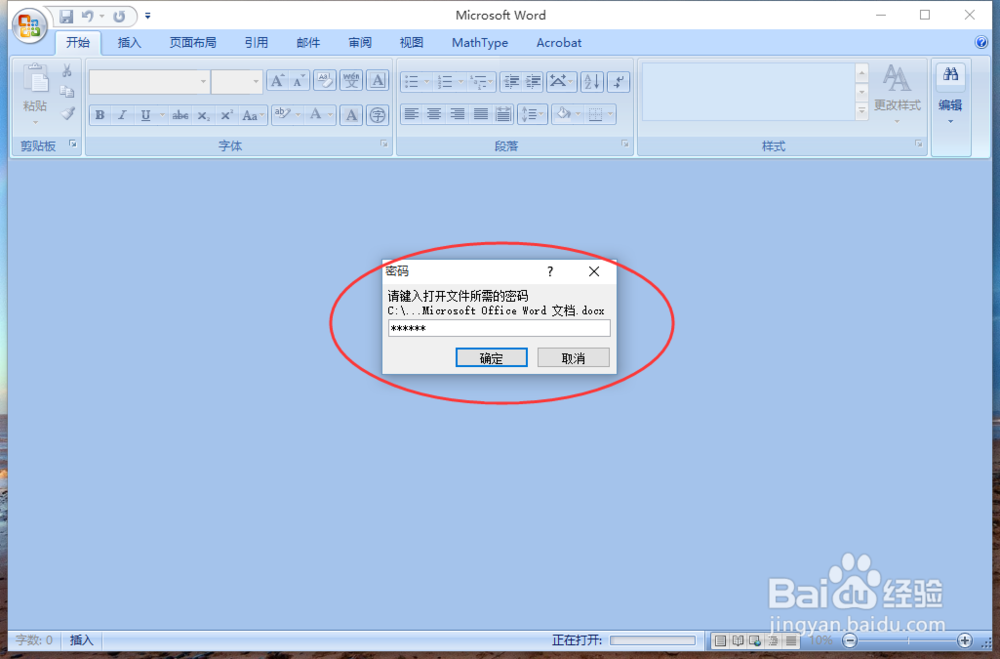Open the Customize Quick Access Toolbar arrow
This screenshot has width=1000, height=659.
point(148,16)
